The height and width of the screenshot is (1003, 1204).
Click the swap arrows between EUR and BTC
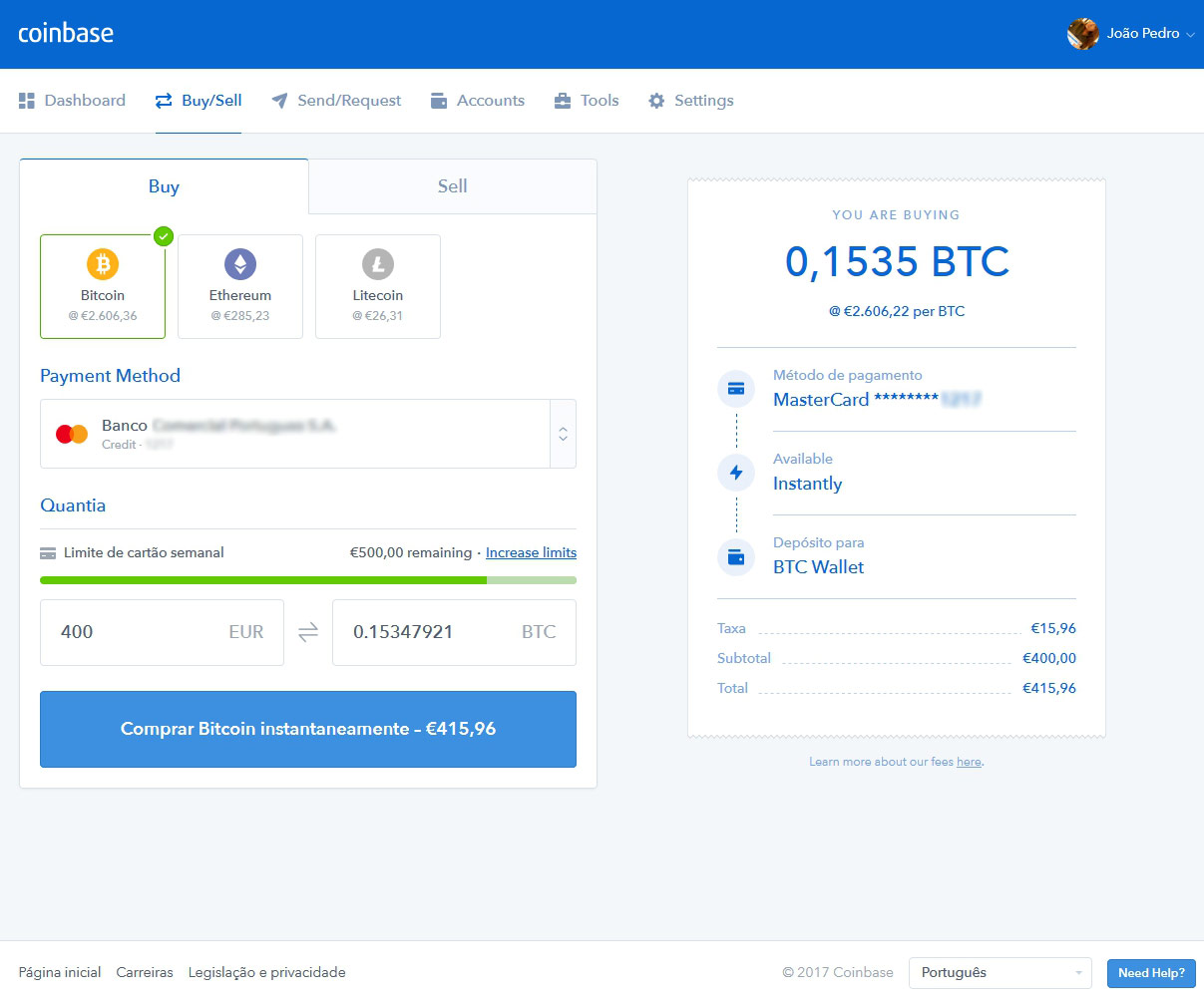(x=308, y=632)
